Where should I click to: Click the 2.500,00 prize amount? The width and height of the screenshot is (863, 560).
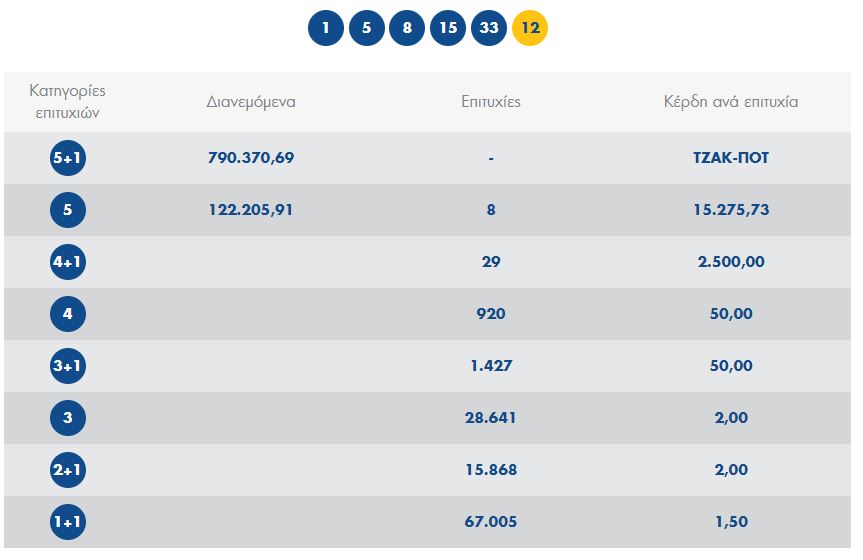tap(731, 262)
